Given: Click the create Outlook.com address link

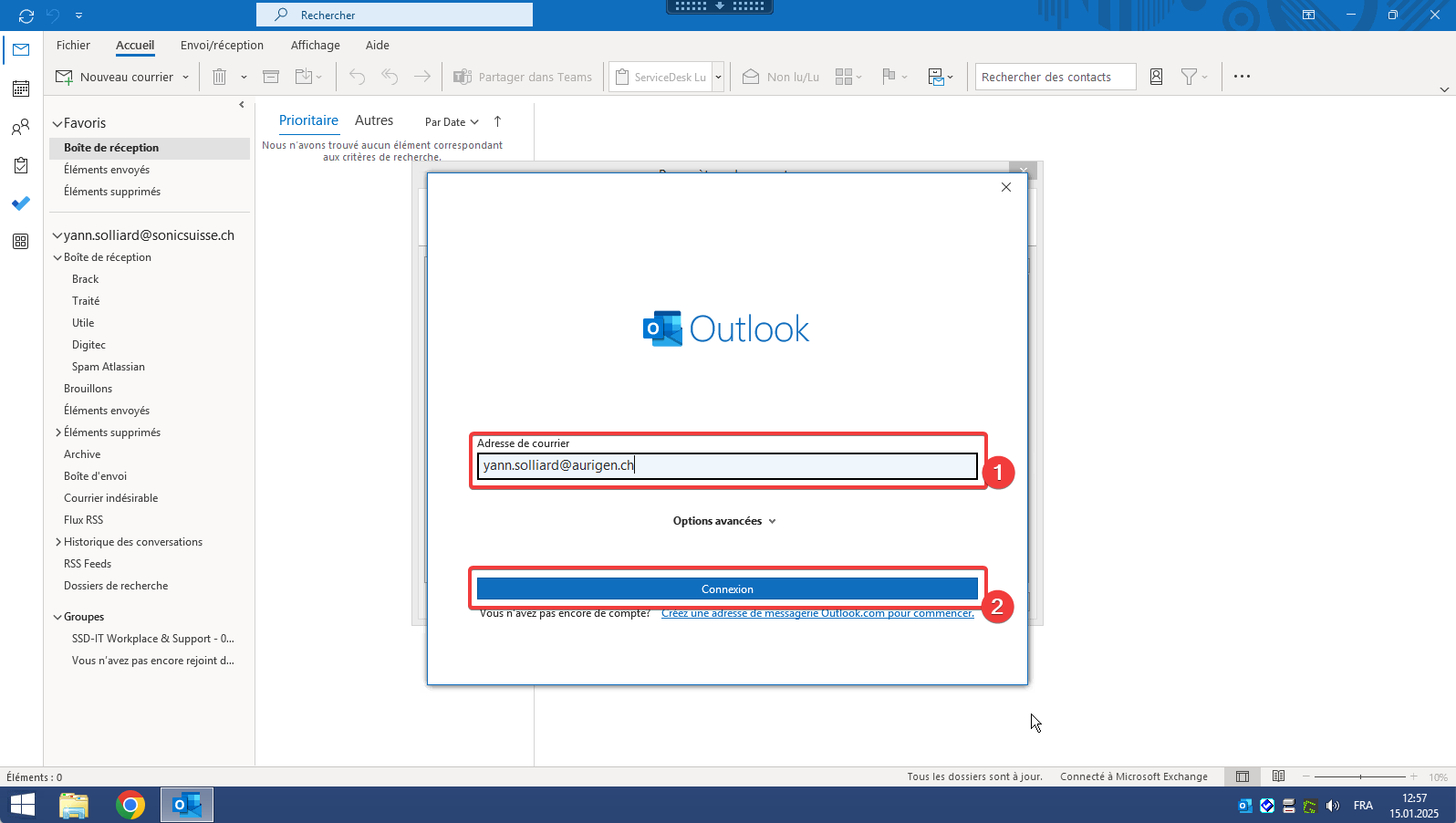Looking at the screenshot, I should [x=817, y=613].
